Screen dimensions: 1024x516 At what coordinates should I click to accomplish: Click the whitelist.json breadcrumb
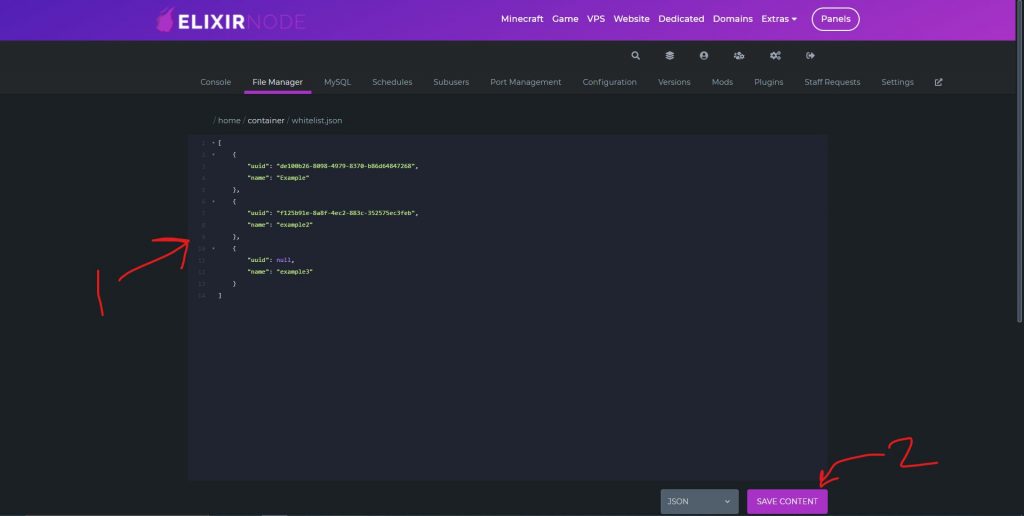tap(317, 121)
